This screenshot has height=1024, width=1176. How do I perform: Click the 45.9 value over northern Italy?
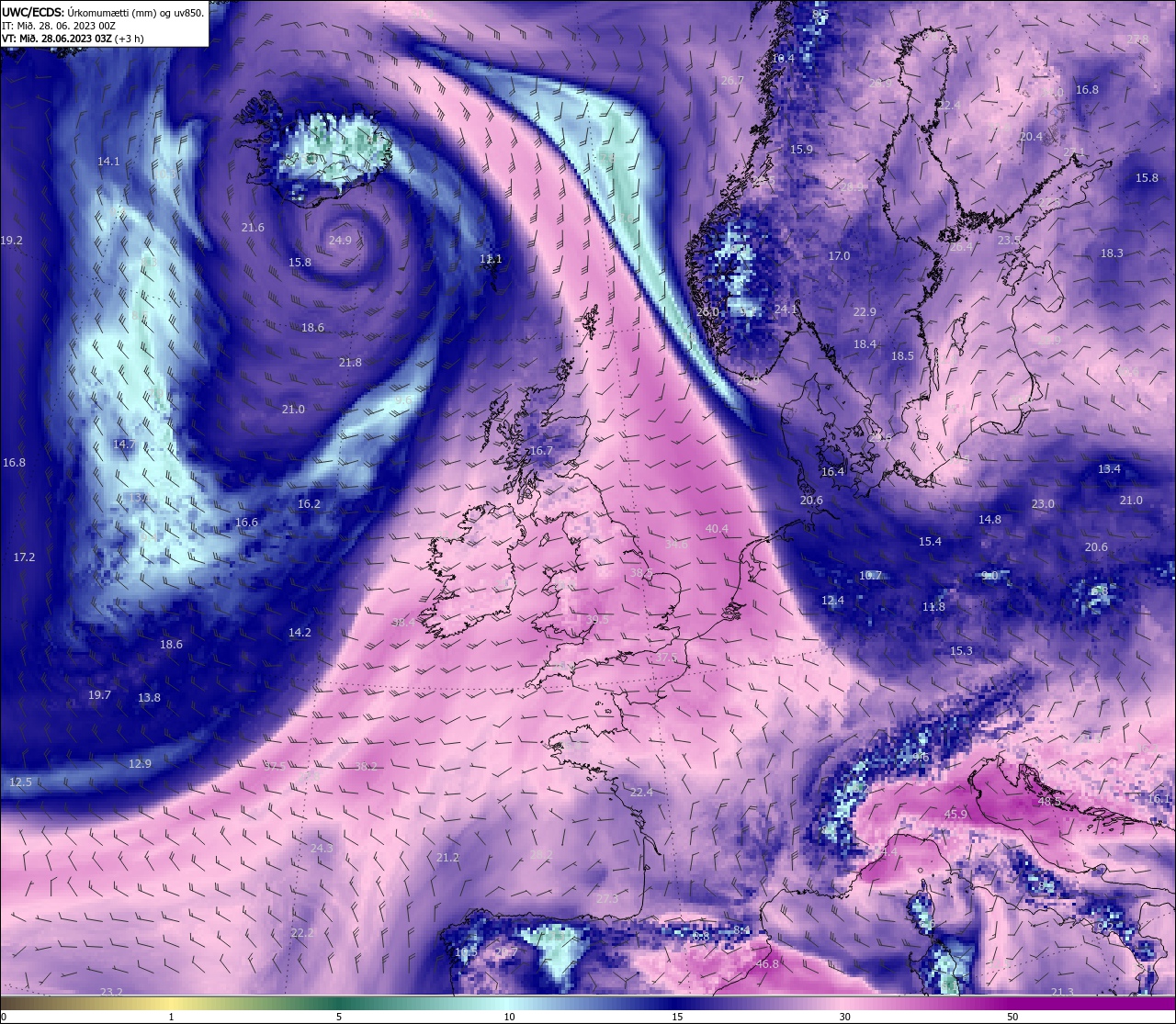[956, 815]
